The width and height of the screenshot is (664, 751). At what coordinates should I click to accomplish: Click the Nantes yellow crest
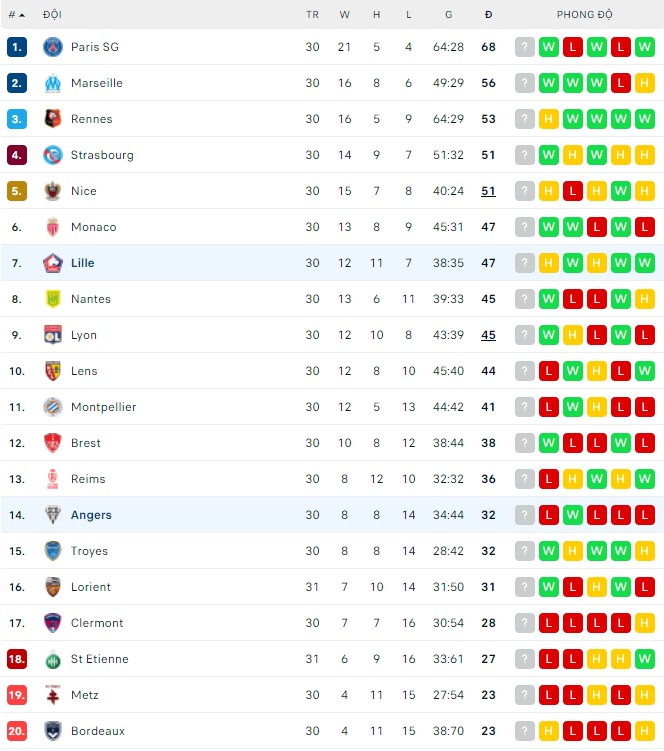pyautogui.click(x=53, y=299)
